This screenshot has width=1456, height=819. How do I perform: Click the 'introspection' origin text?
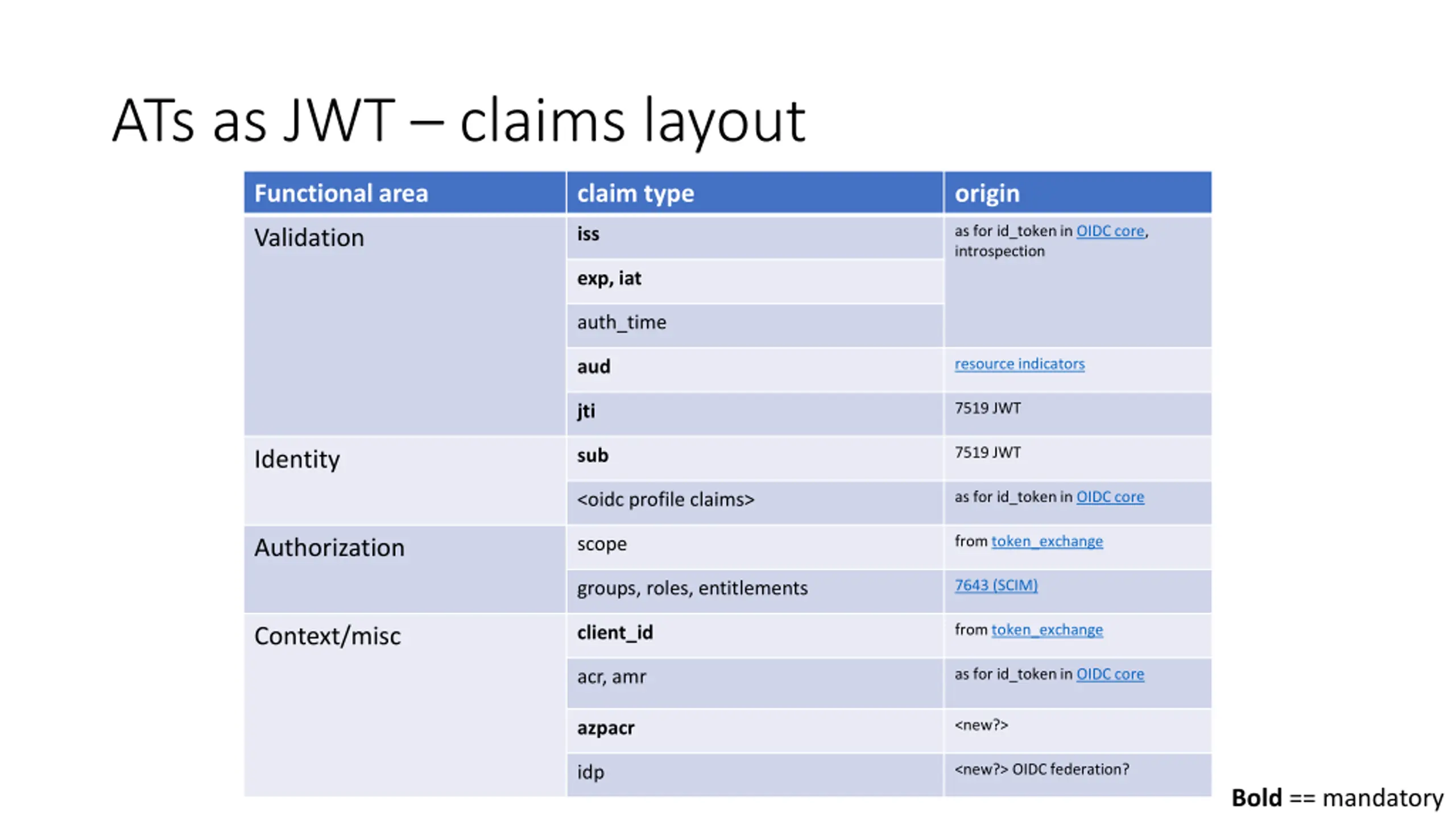pyautogui.click(x=999, y=251)
